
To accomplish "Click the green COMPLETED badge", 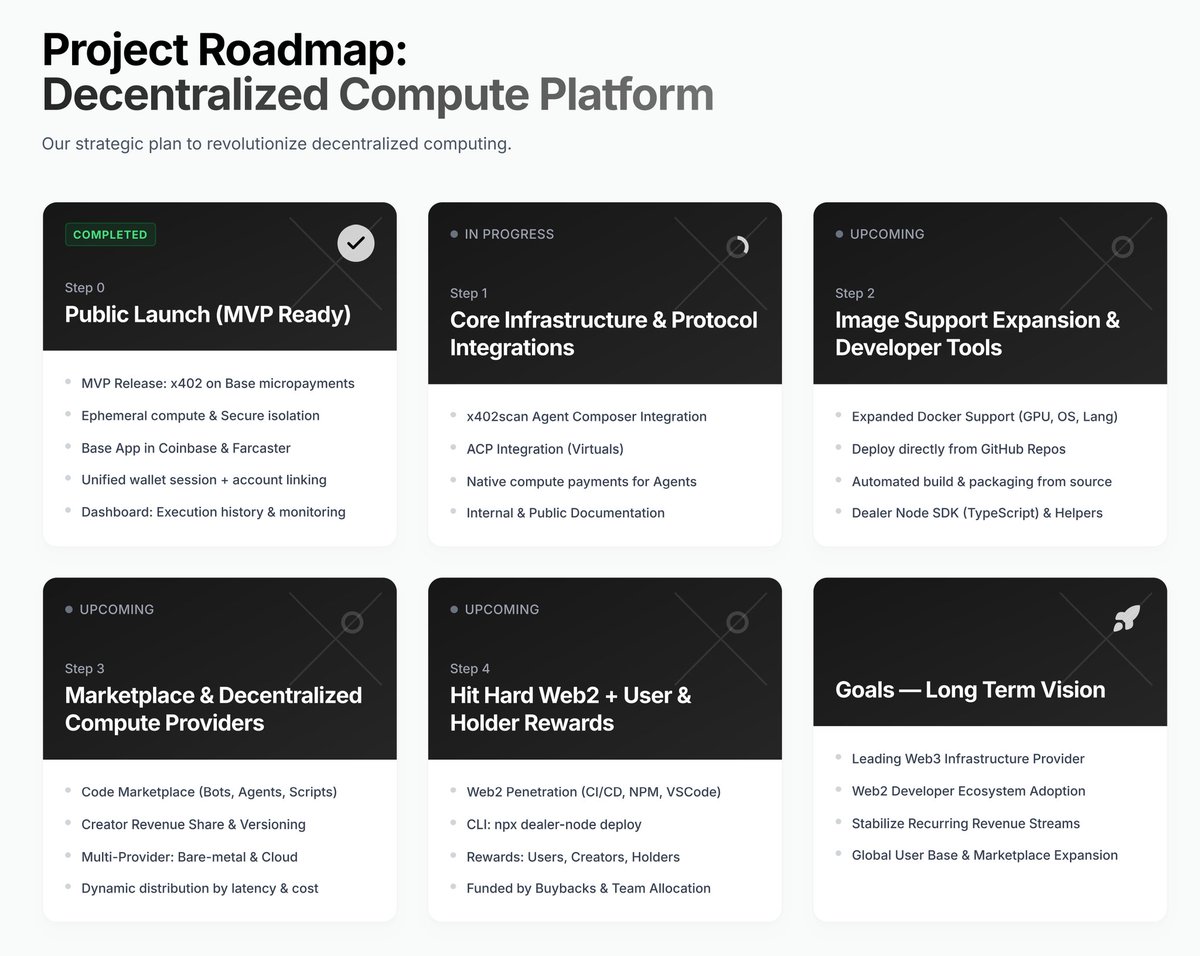I will tap(110, 235).
